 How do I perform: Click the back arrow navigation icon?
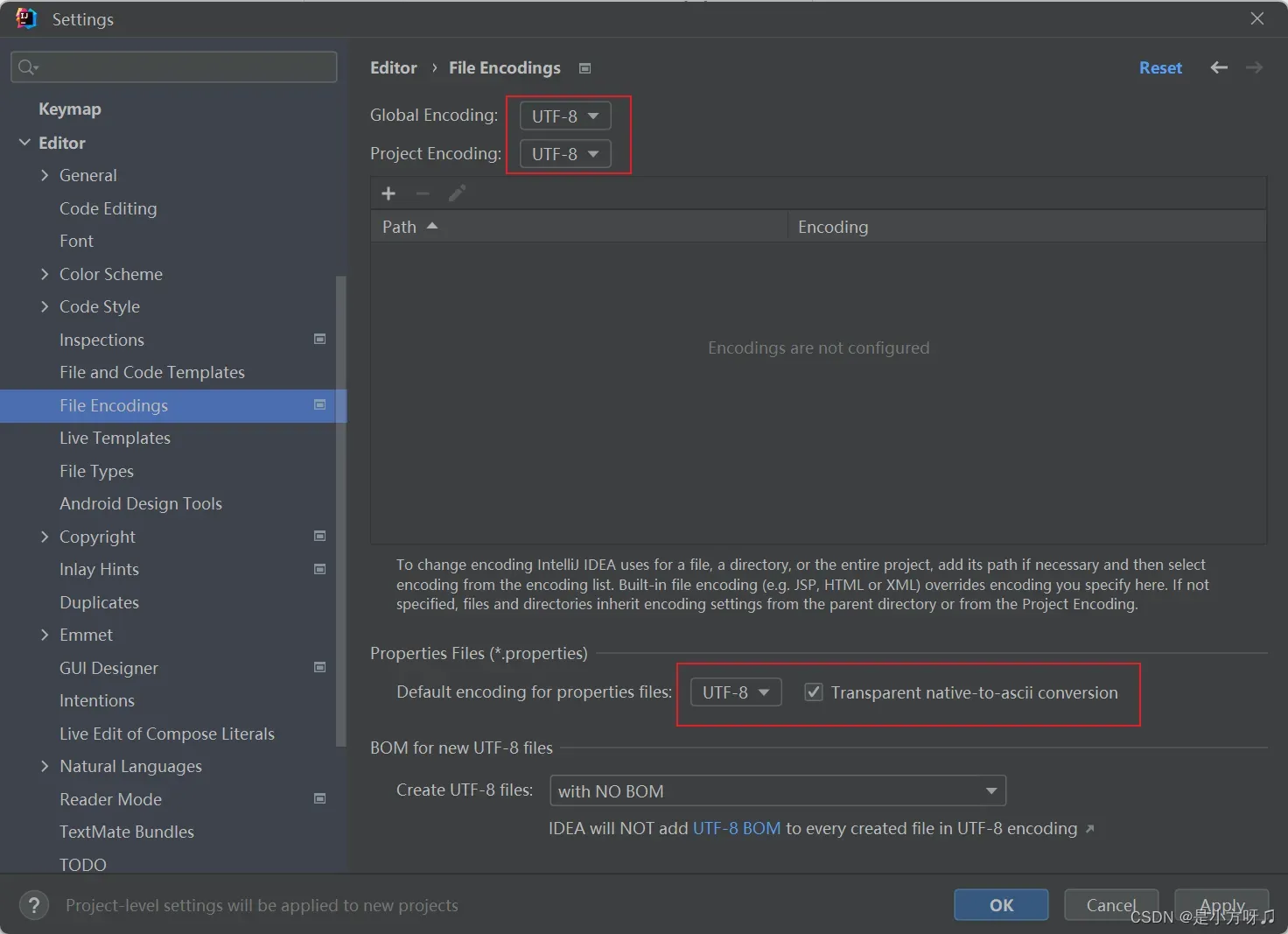[x=1219, y=67]
